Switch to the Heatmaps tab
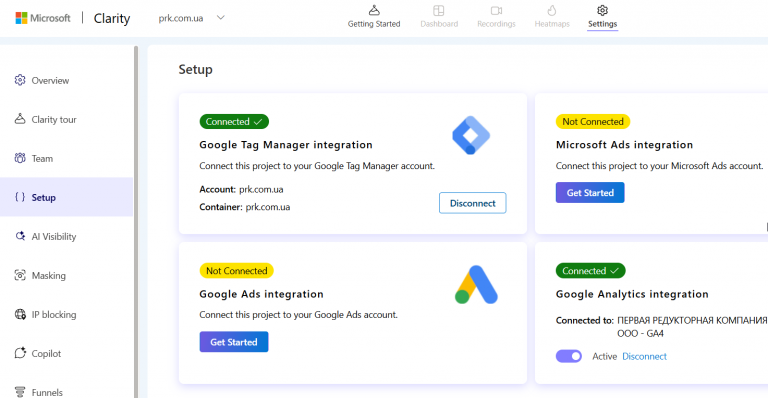 click(x=552, y=17)
